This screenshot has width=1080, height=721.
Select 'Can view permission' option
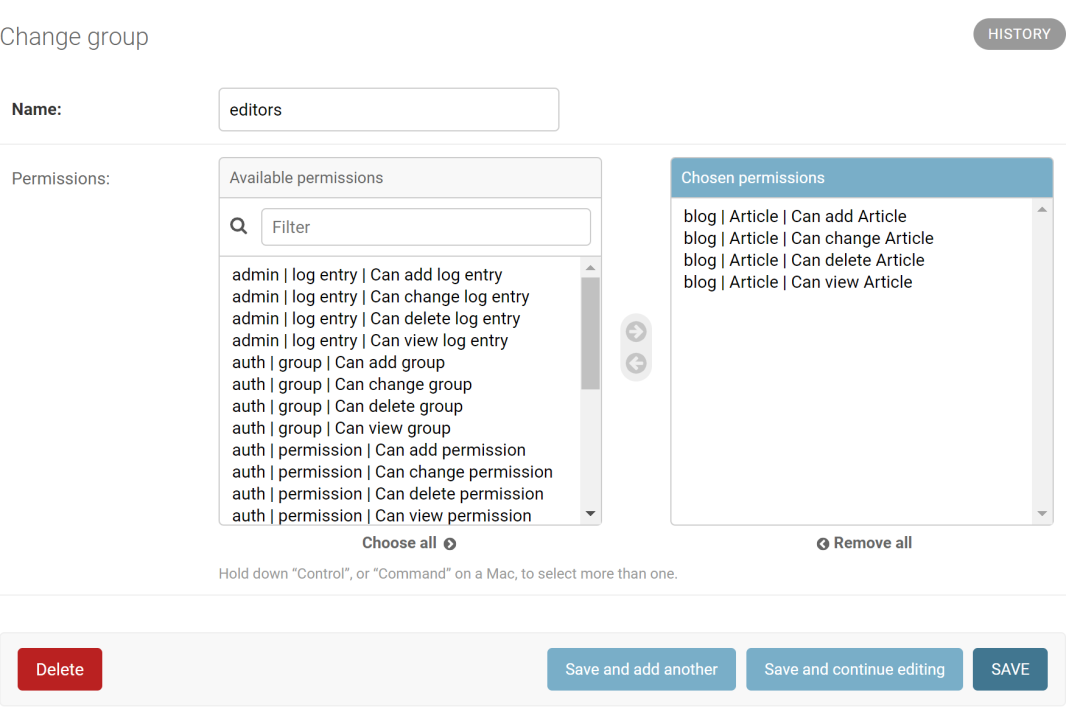(382, 516)
